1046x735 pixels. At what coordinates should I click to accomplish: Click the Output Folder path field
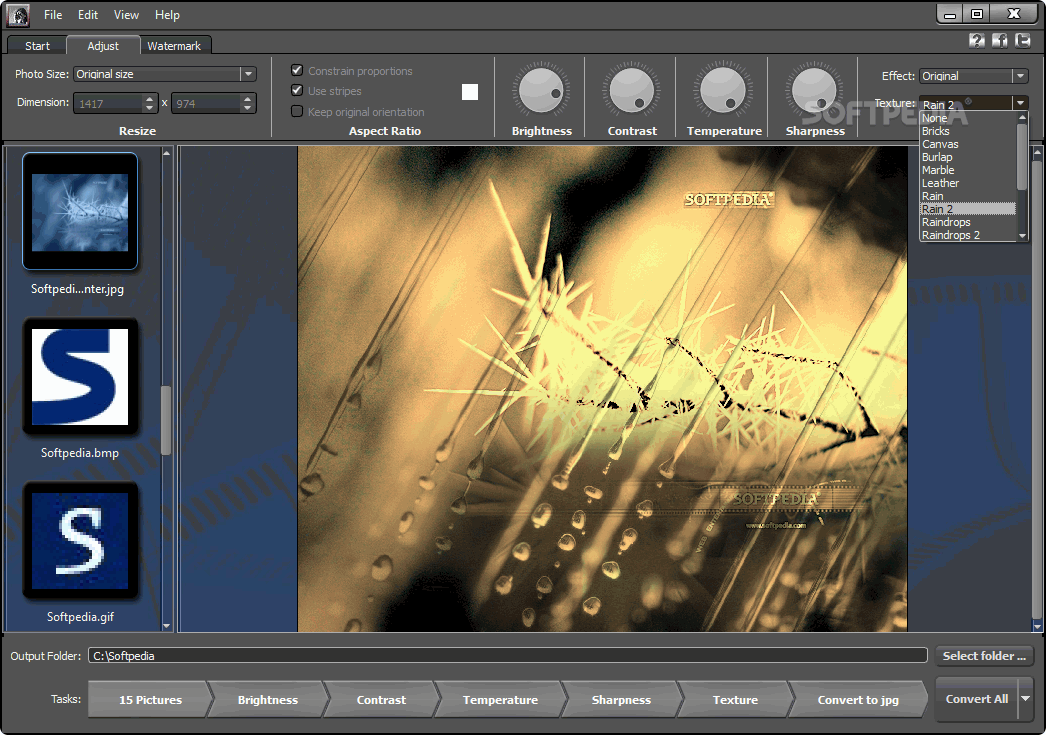click(507, 656)
